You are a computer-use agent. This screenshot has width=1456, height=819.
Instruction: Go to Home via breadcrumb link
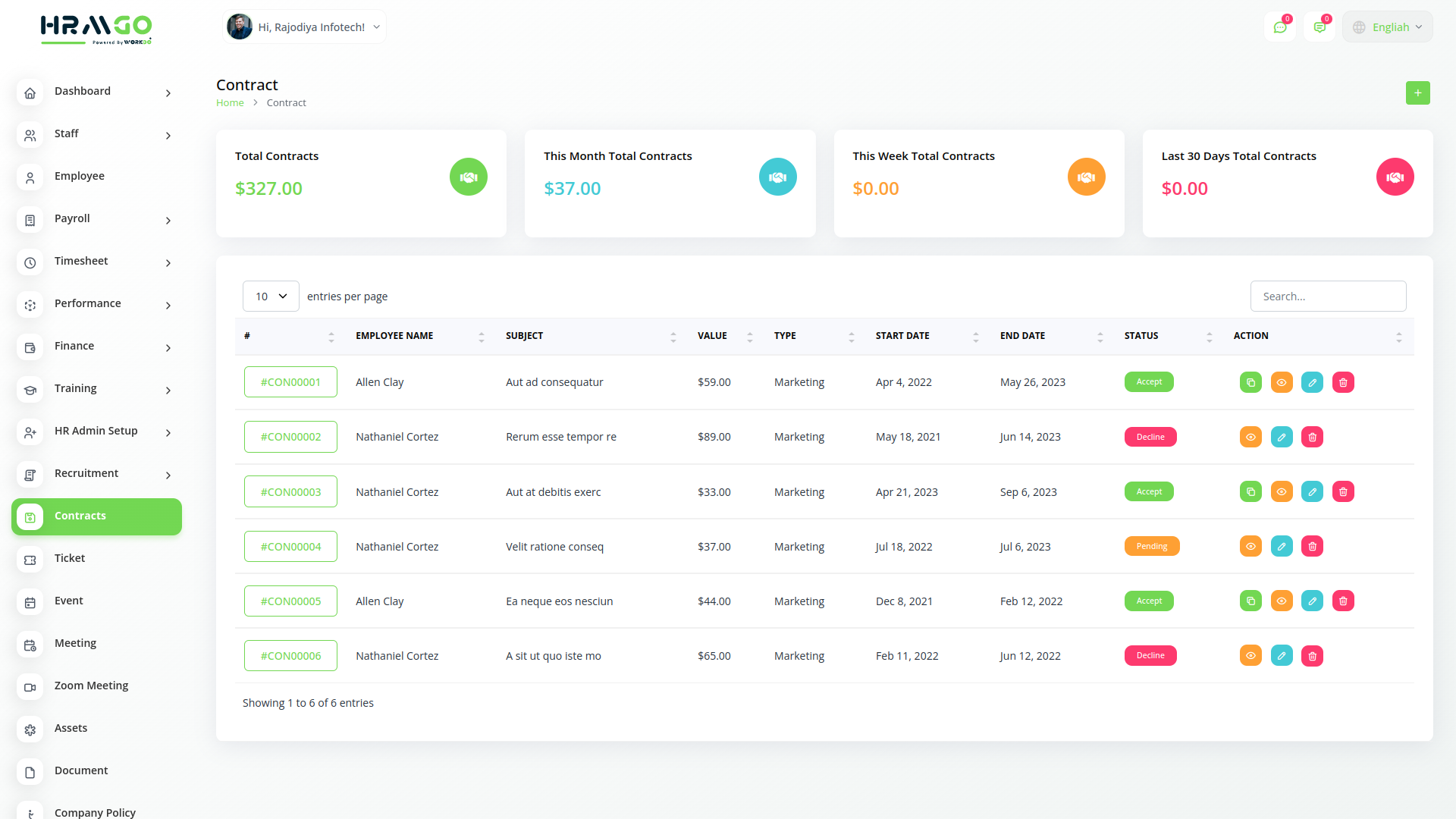(x=230, y=103)
